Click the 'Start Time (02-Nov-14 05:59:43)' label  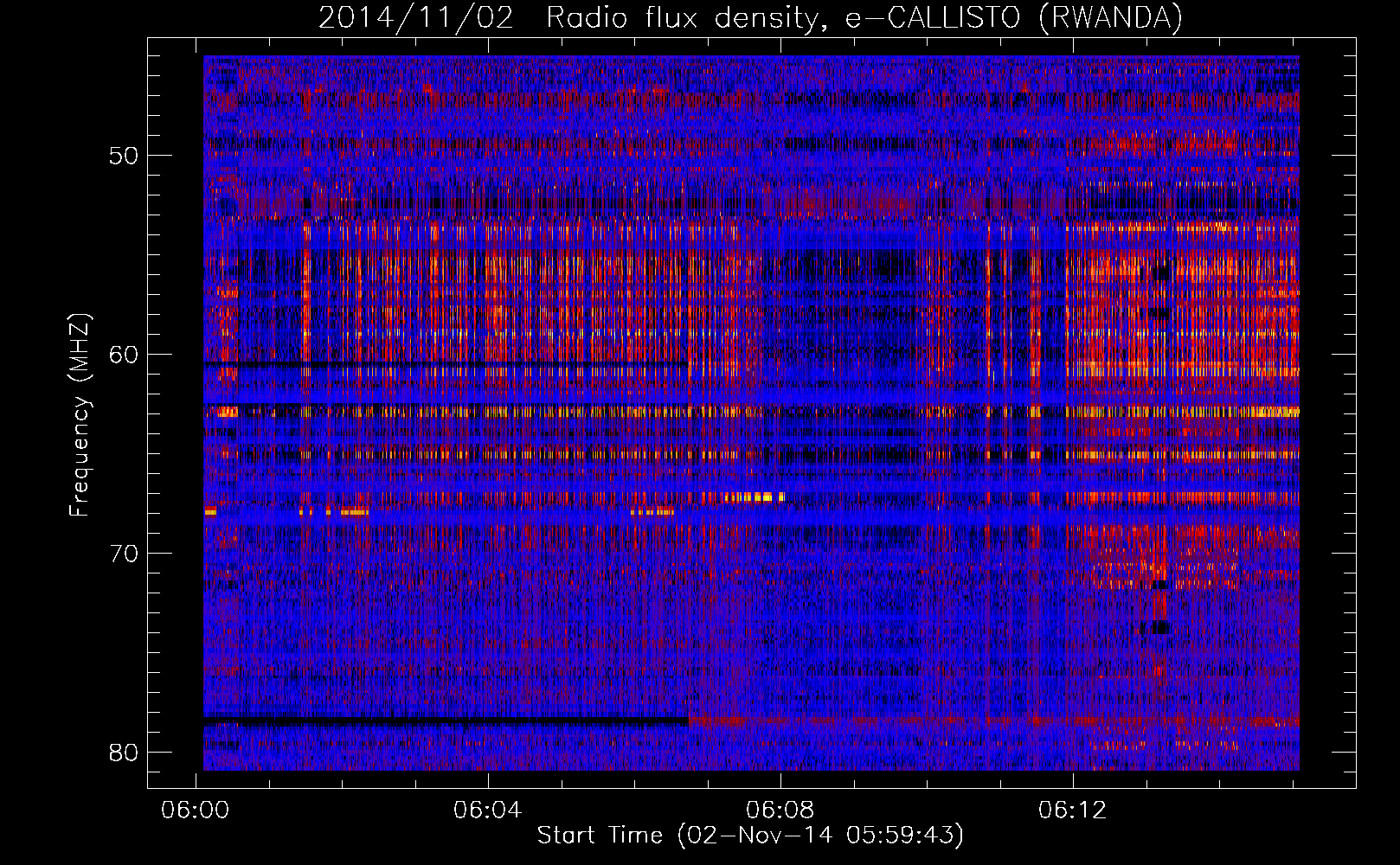750,836
